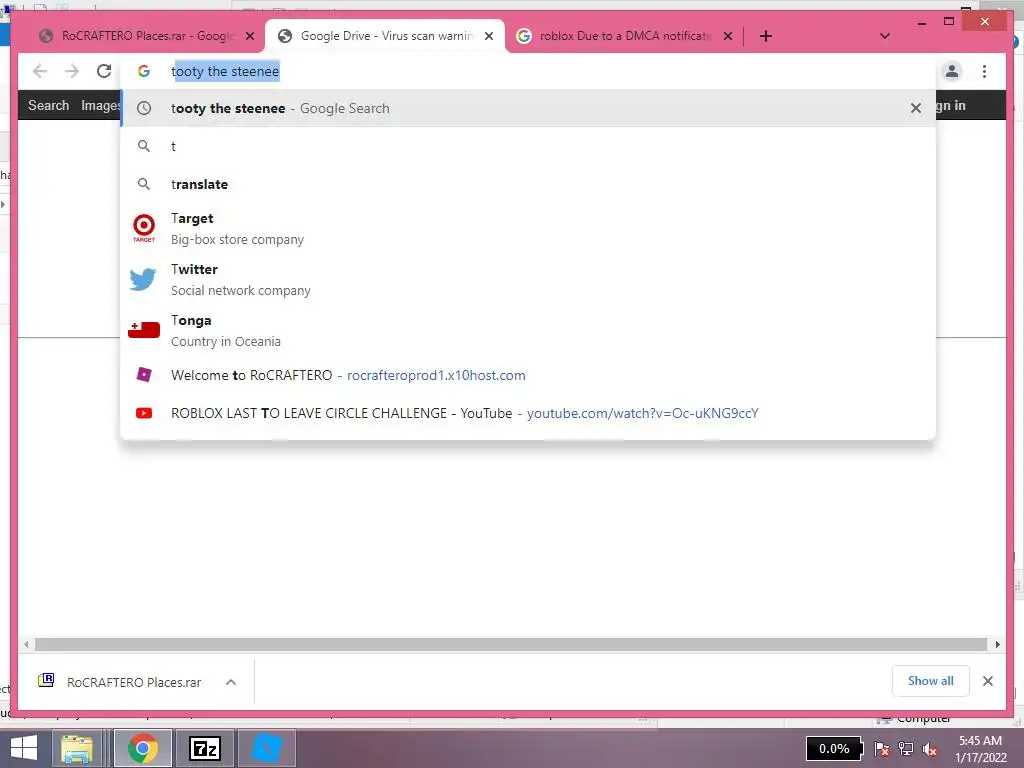Go forward with the right arrow button
Screen dimensions: 1024x768
pyautogui.click(x=72, y=71)
